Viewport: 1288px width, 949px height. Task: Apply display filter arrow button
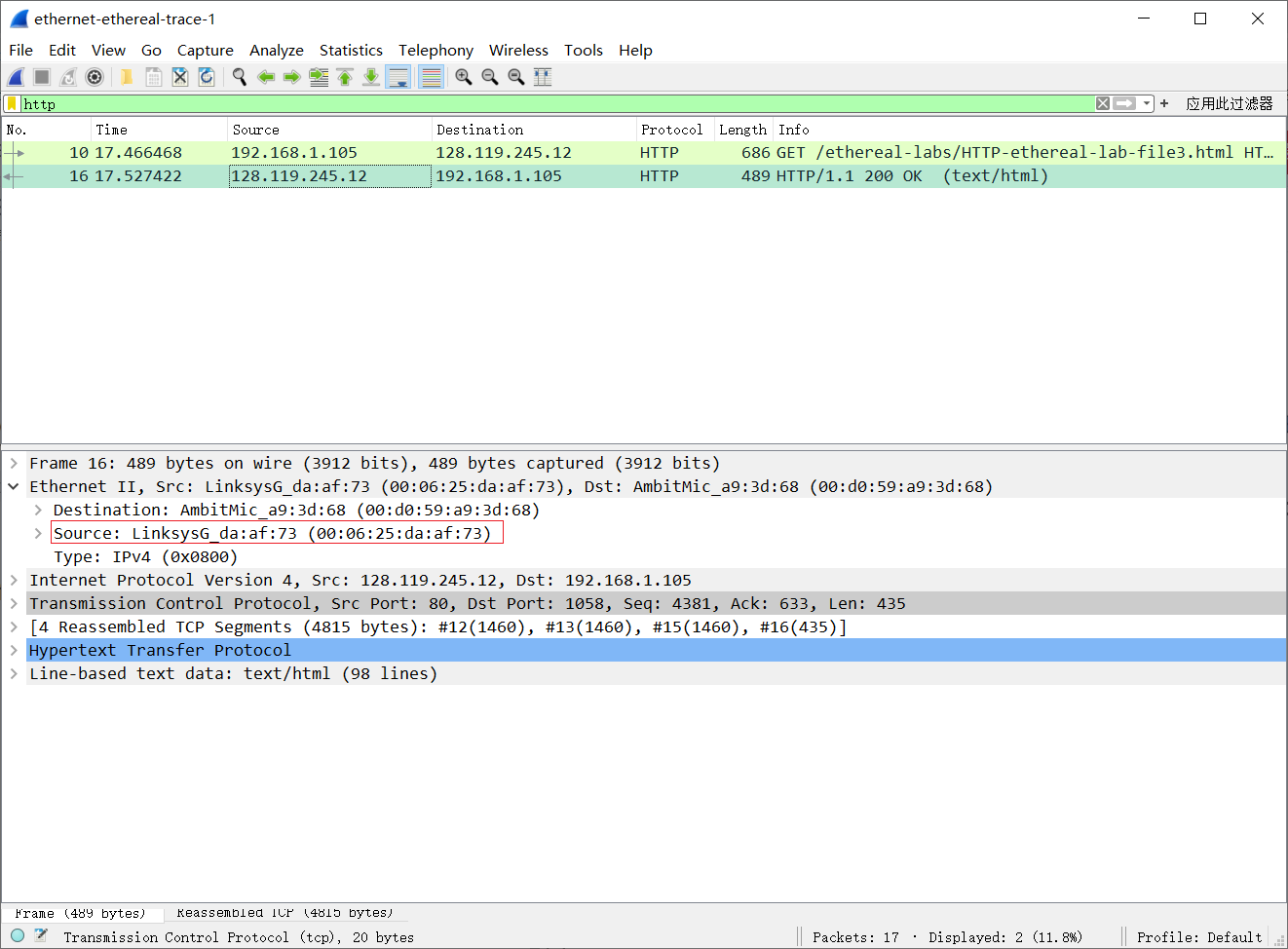(1124, 103)
